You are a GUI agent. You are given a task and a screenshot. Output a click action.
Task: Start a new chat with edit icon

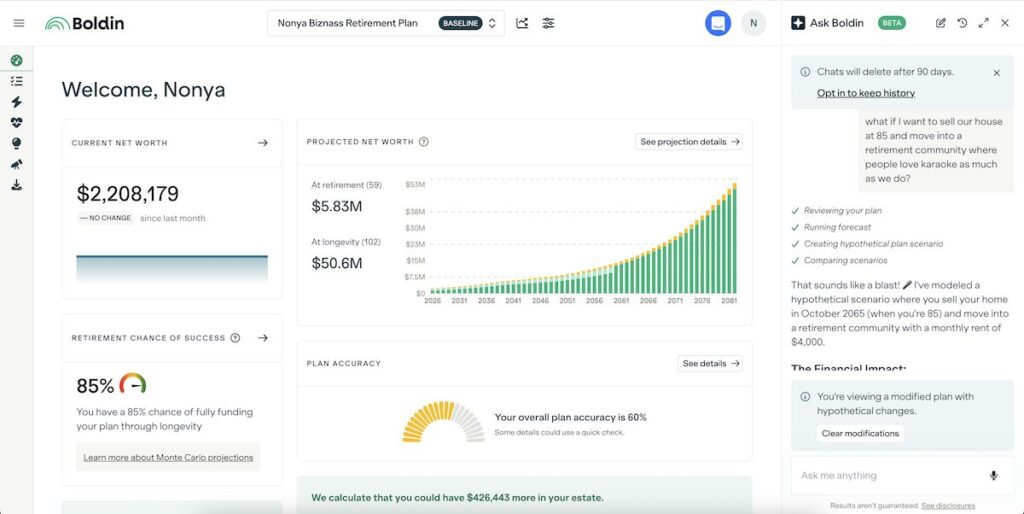[940, 23]
